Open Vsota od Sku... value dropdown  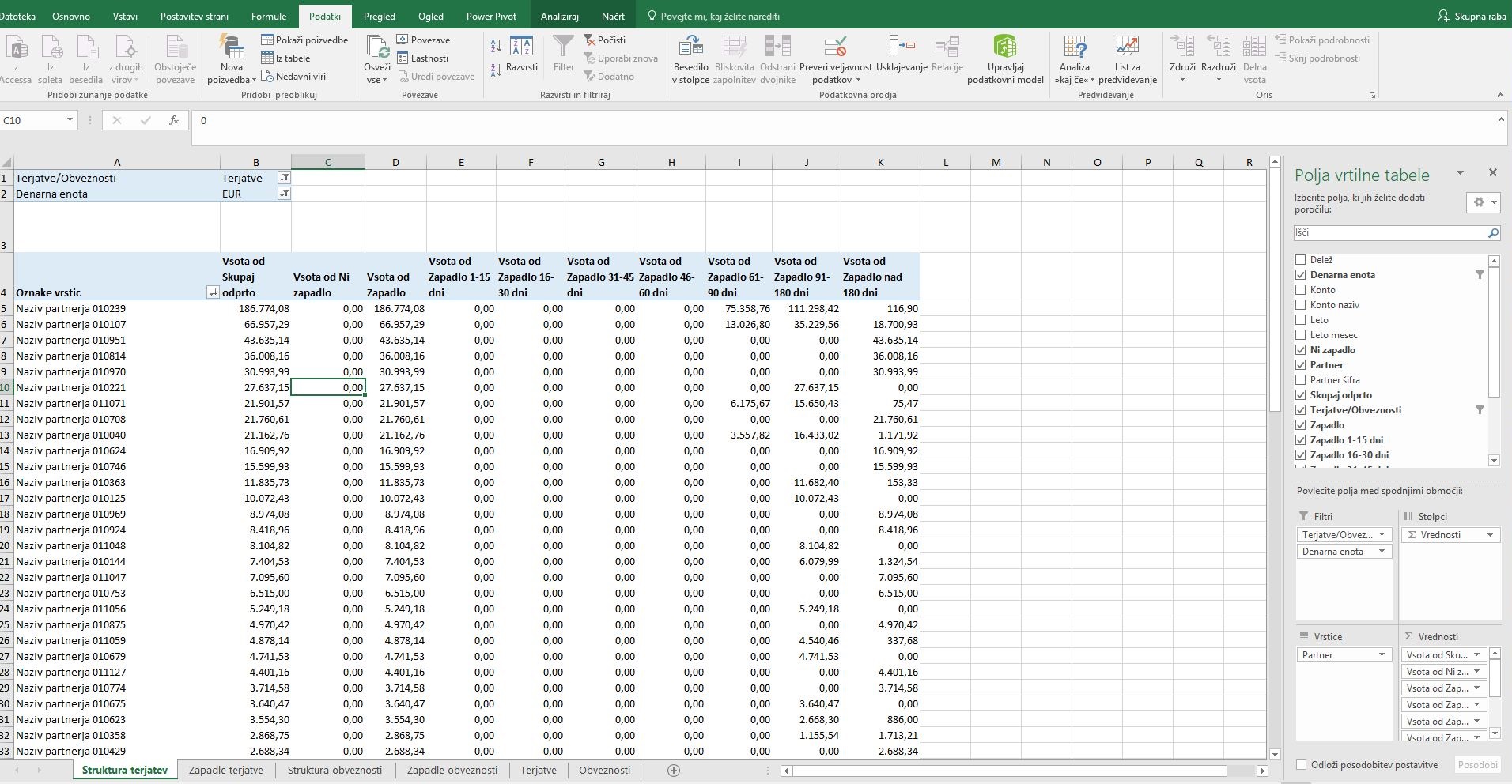[1476, 655]
